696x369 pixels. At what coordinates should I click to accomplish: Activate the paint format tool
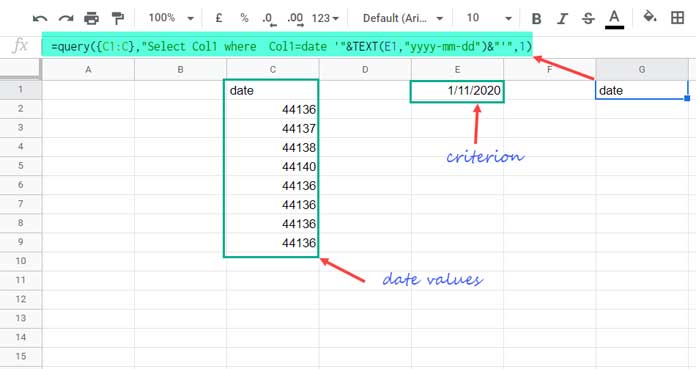117,19
